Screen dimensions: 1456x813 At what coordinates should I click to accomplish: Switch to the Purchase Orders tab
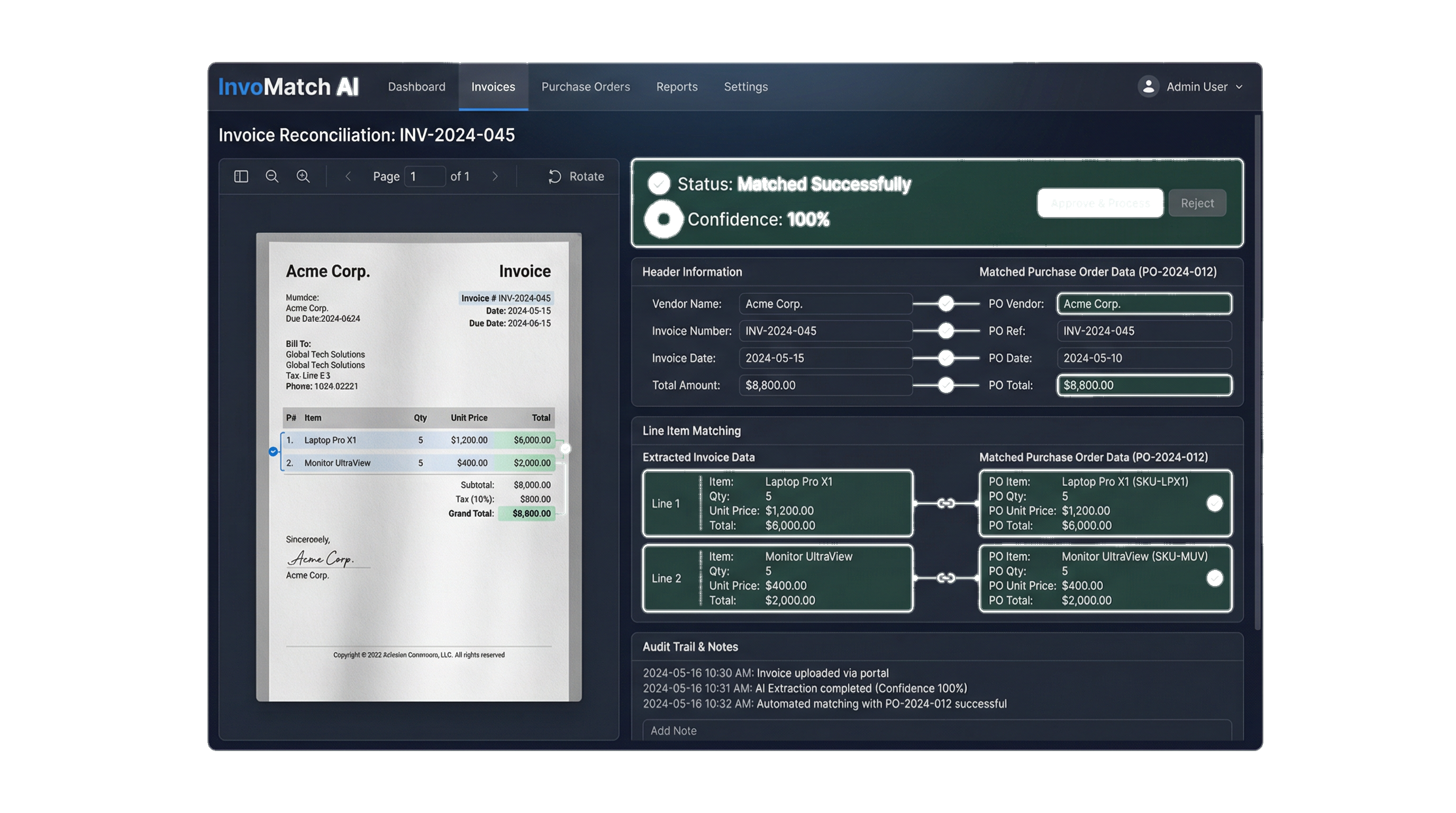point(585,86)
